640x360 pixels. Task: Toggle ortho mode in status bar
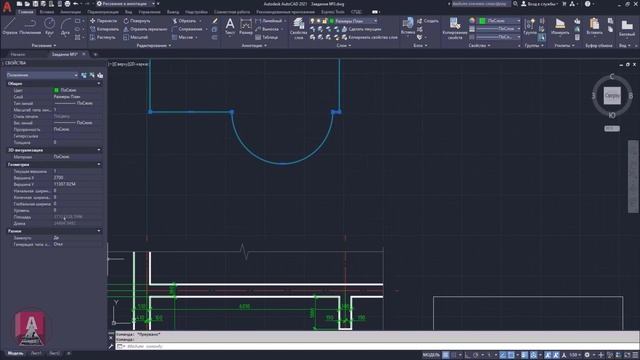tap(468, 355)
